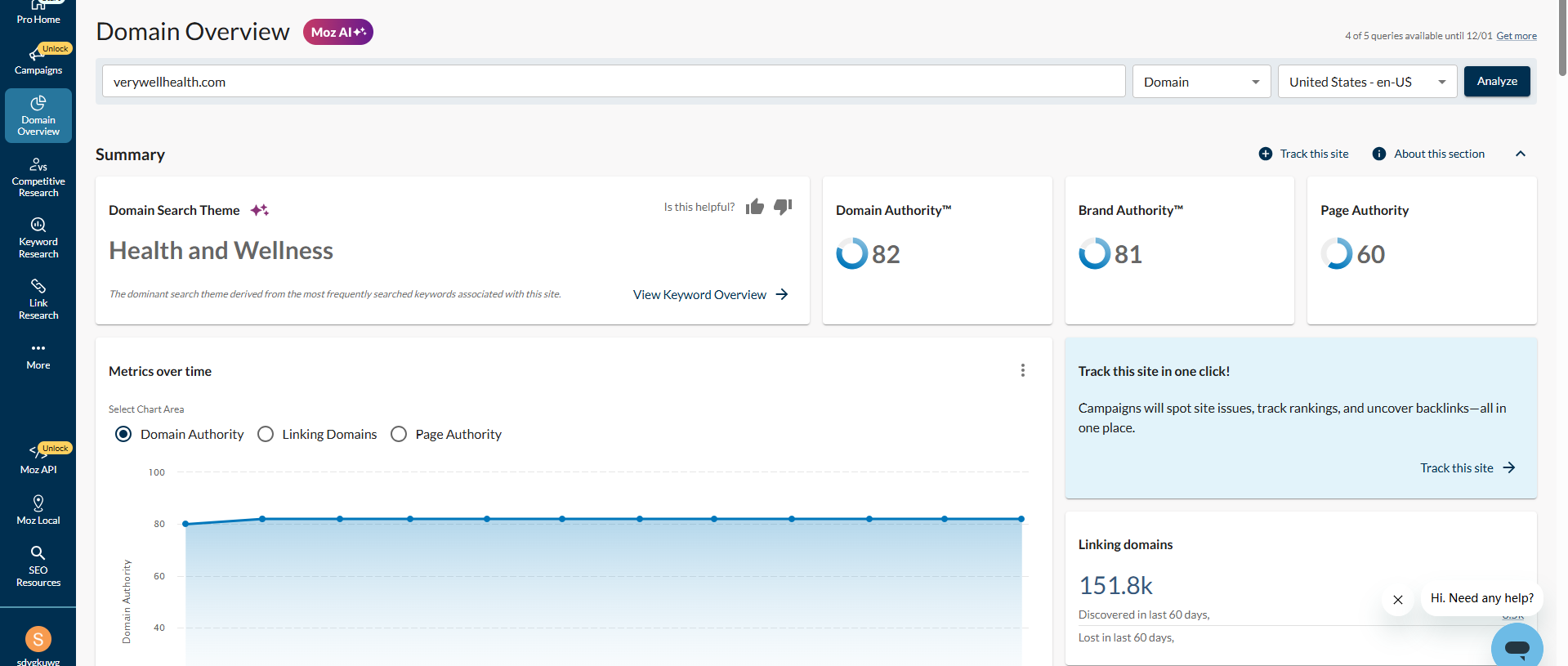Click the thumbs up helpful icon
Screen dimensions: 1568x666
pos(754,207)
